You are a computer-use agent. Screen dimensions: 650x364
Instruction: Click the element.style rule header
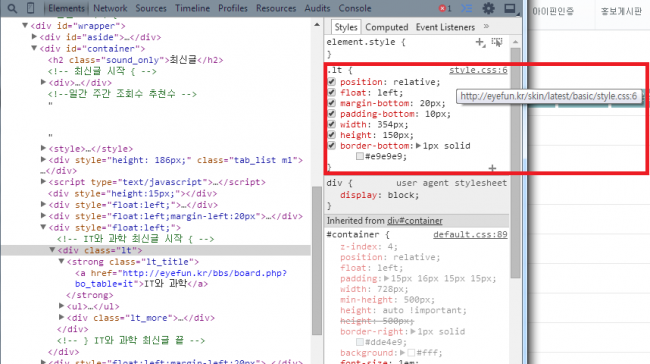366,42
